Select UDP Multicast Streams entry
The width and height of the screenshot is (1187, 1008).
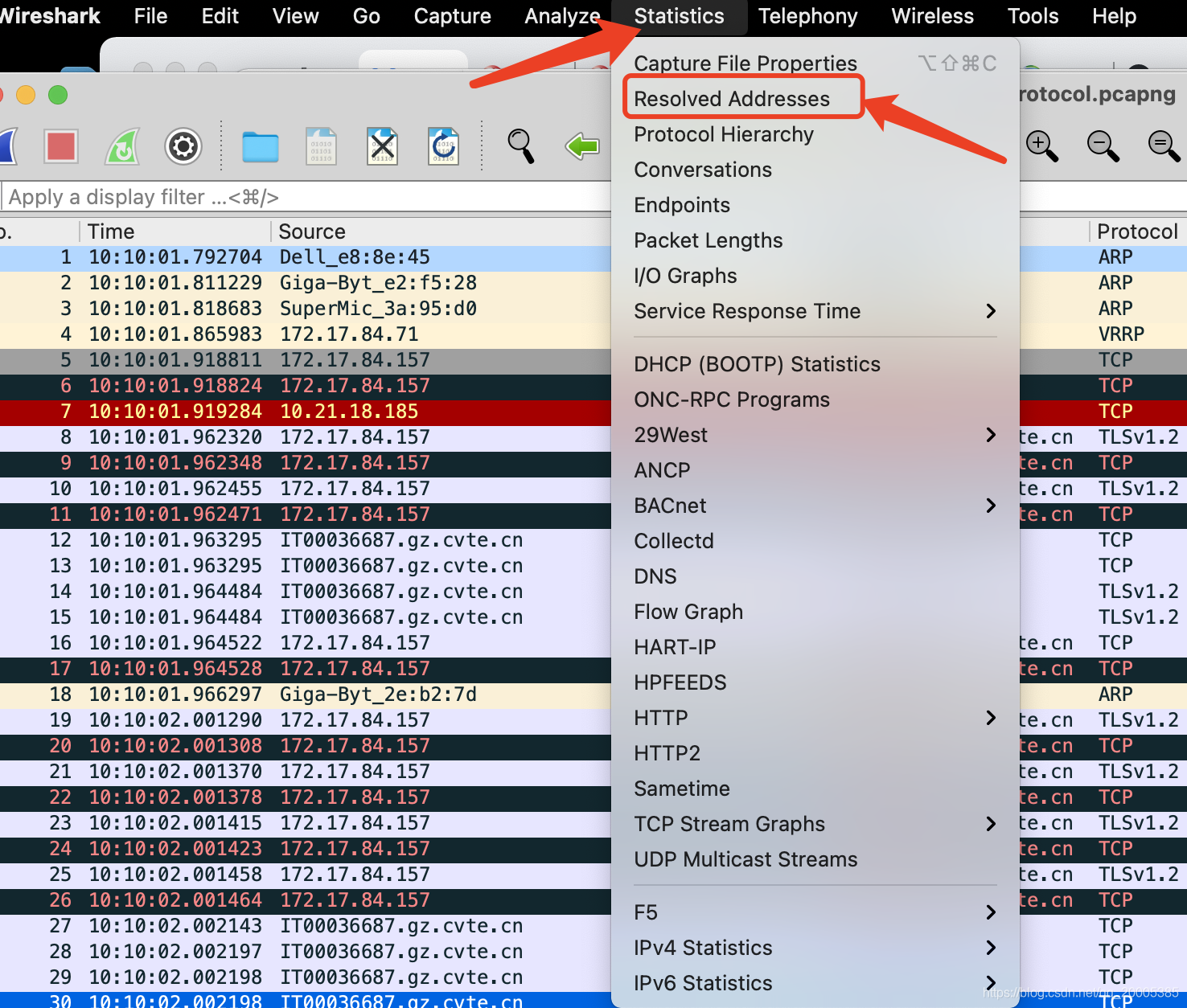click(815, 859)
